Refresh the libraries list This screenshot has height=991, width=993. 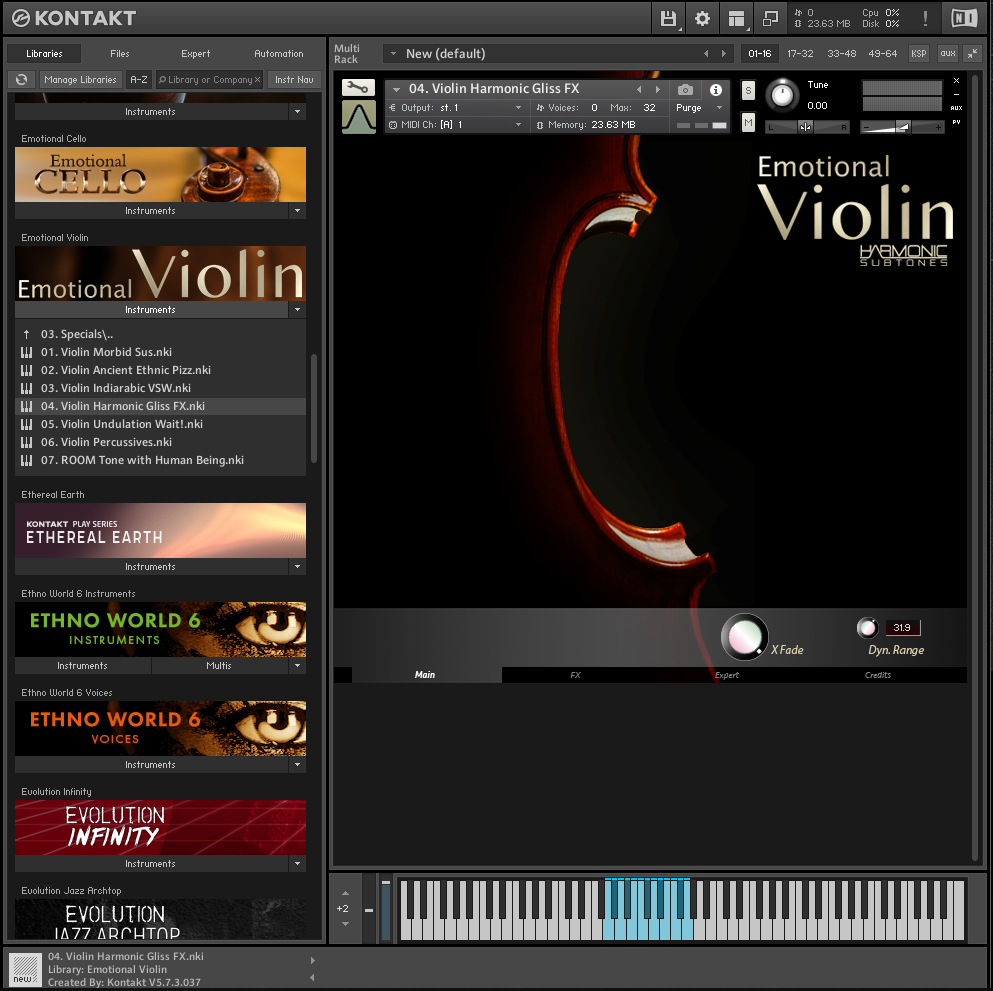point(22,80)
